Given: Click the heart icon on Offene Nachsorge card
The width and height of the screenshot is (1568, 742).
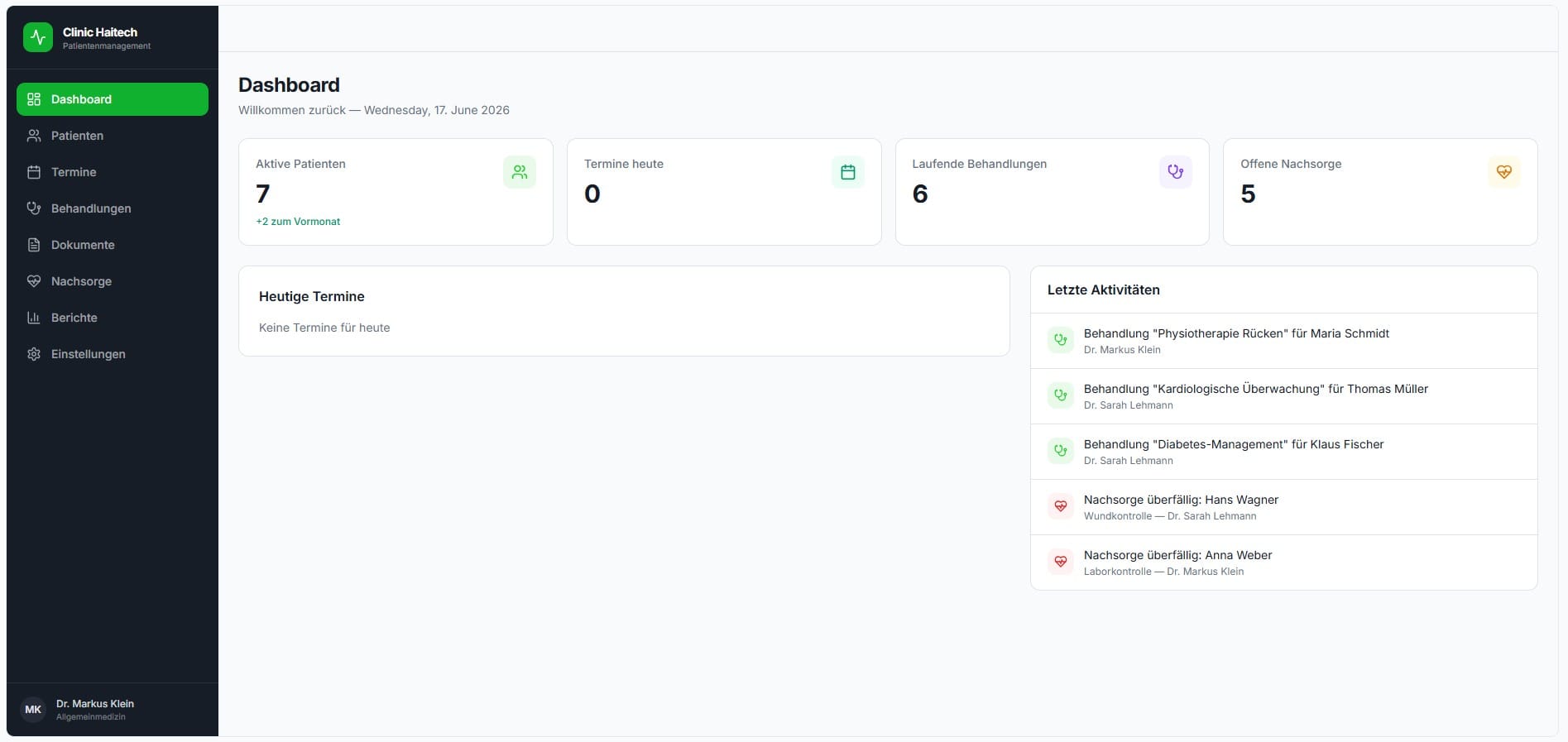Looking at the screenshot, I should (x=1504, y=172).
